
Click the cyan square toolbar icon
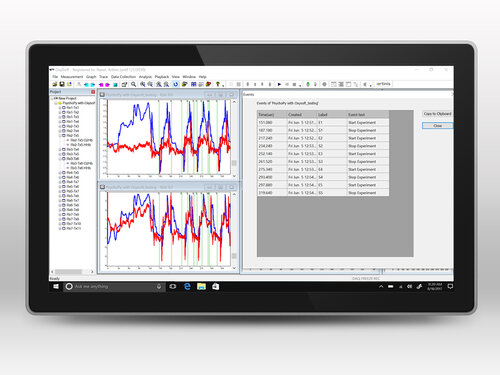click(115, 84)
